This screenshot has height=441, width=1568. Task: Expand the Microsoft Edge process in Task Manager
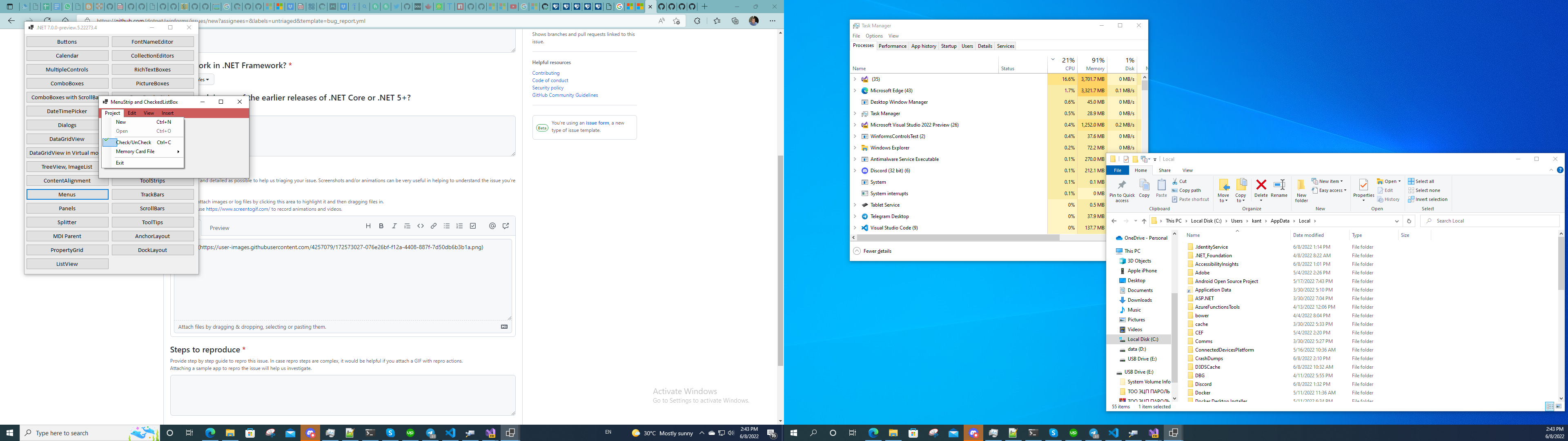pos(856,90)
